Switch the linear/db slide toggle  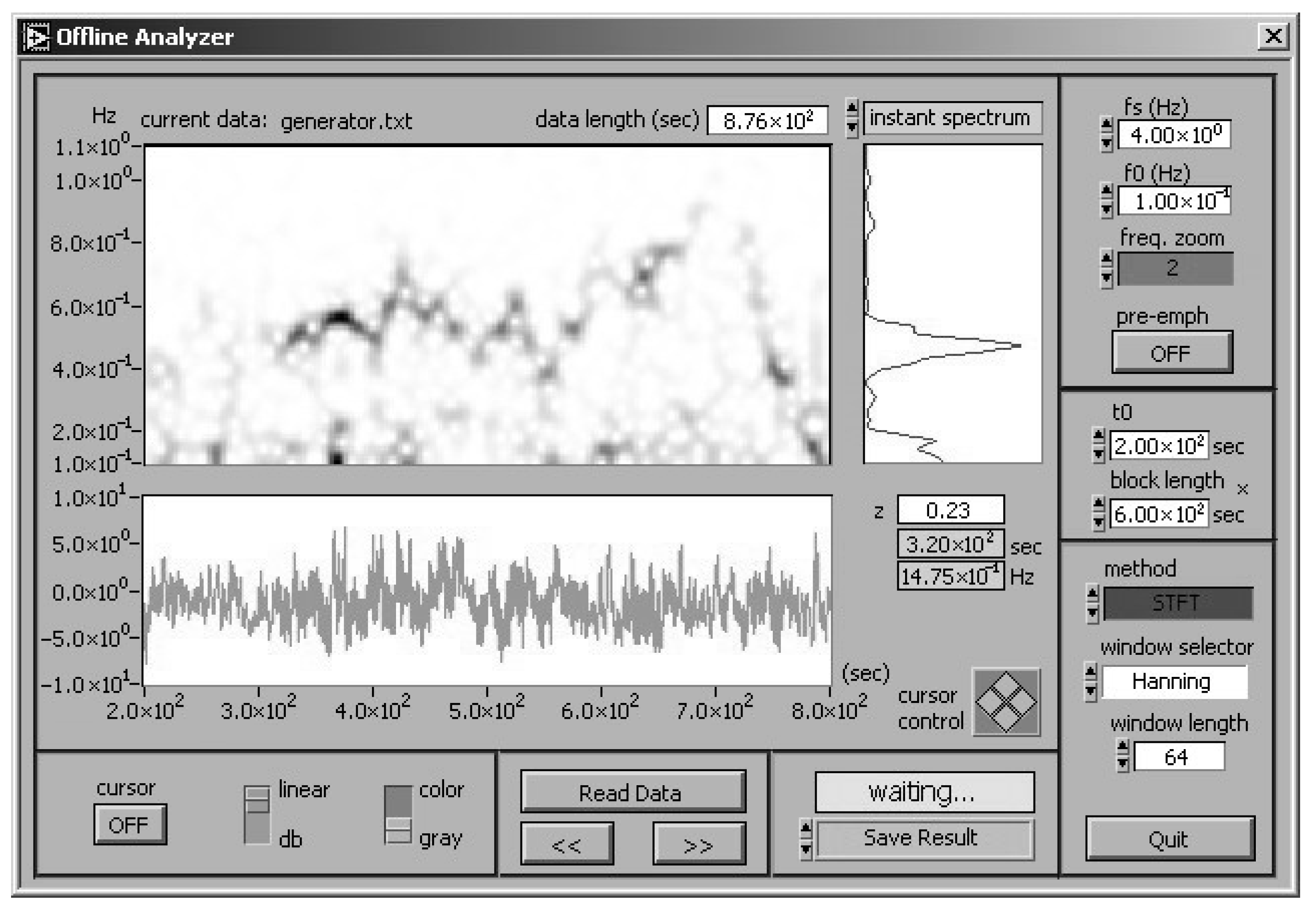257,815
